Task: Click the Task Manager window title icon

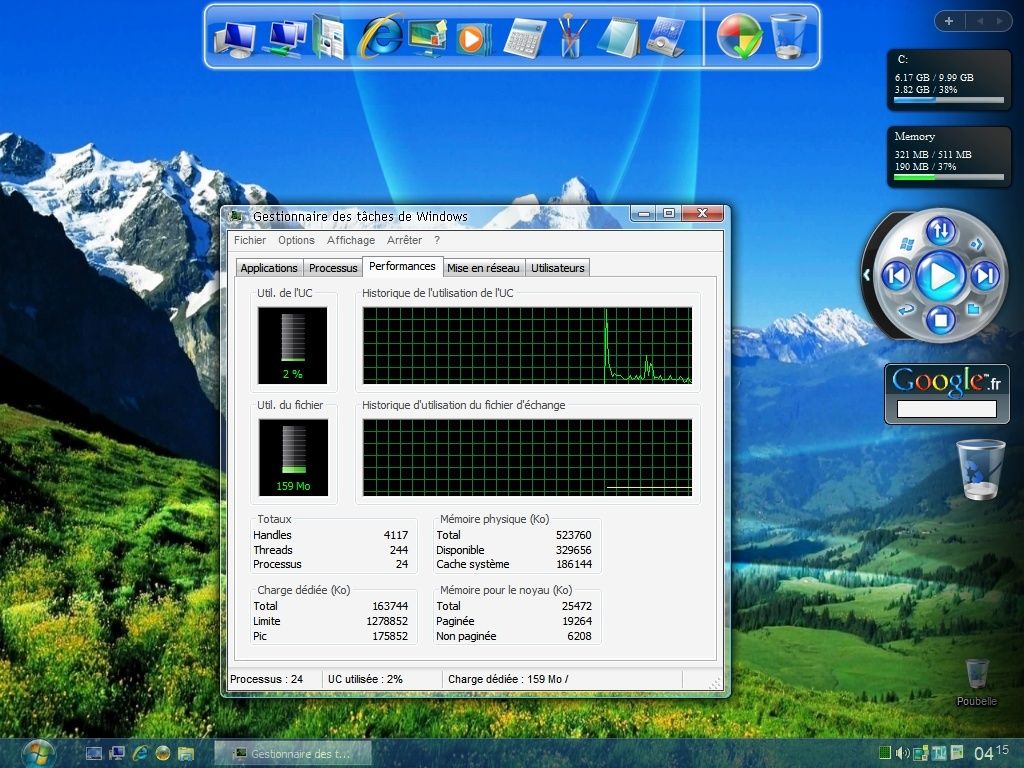Action: [x=236, y=216]
